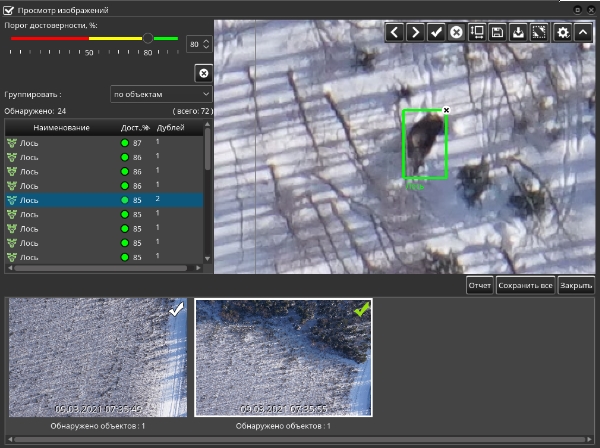The image size is (600, 448).
Task: Collapse toolbar with the up chevron
Action: click(x=583, y=33)
